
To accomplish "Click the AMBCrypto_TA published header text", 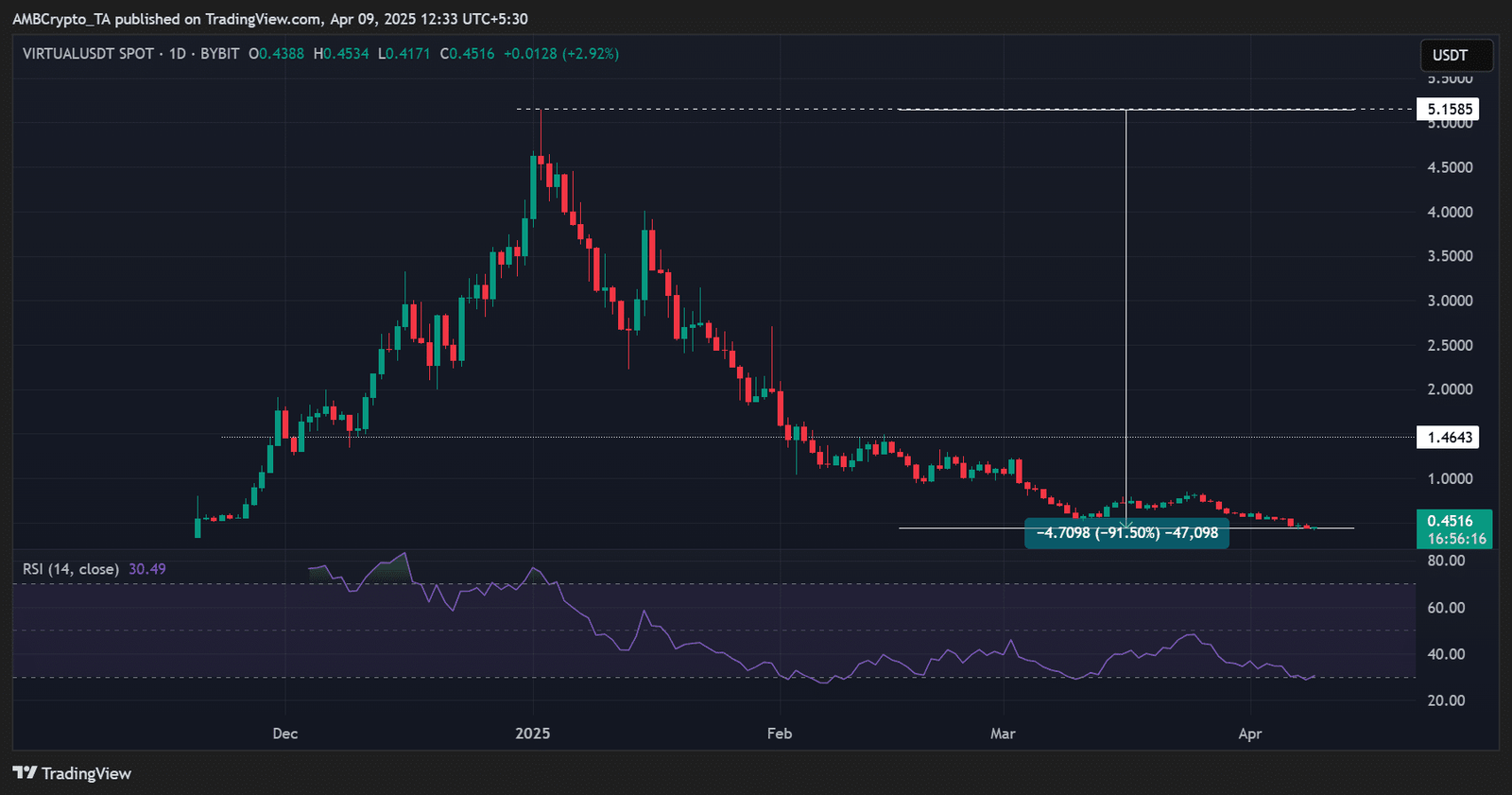I will click(269, 19).
